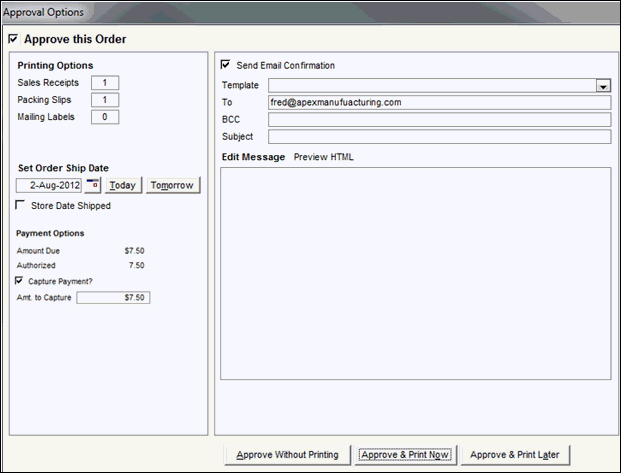Image resolution: width=621 pixels, height=473 pixels.
Task: Toggle the Approve this Order checkbox
Action: [x=12, y=39]
